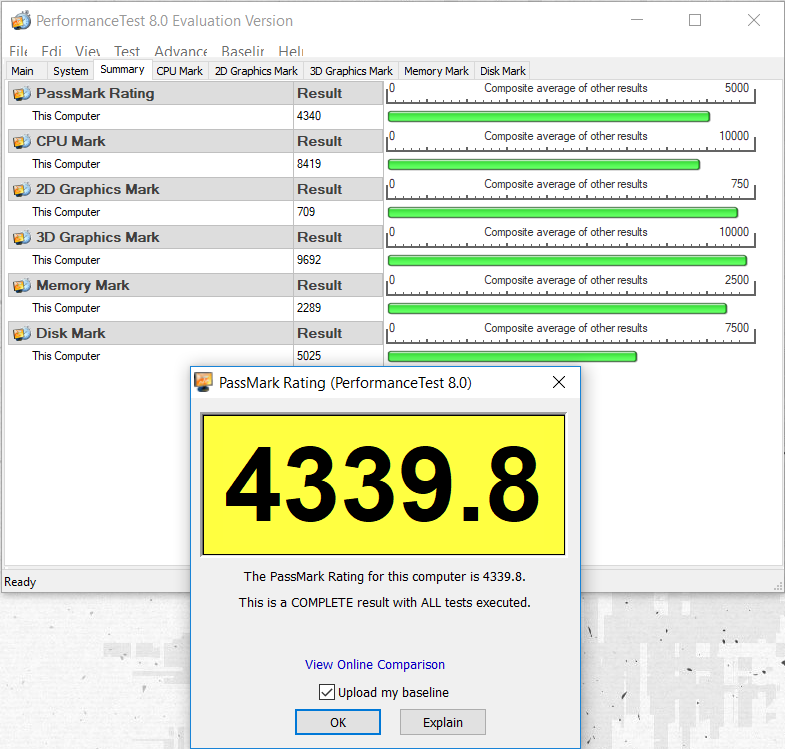Click the Disk Mark green result bar
Screen dimensions: 785x749
click(x=512, y=356)
